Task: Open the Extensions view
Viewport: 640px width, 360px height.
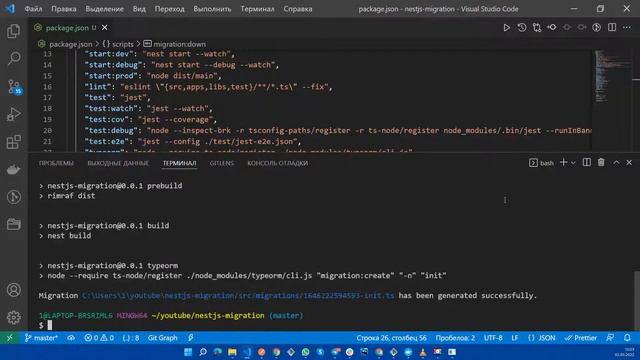Action: (x=13, y=142)
